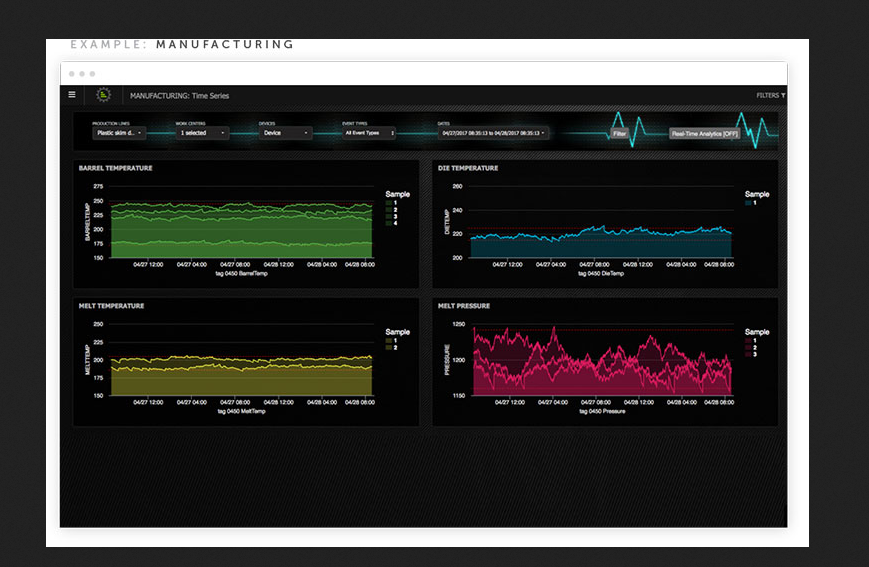
Task: Click the MANUFACTURING: Time Series title
Action: coord(171,96)
